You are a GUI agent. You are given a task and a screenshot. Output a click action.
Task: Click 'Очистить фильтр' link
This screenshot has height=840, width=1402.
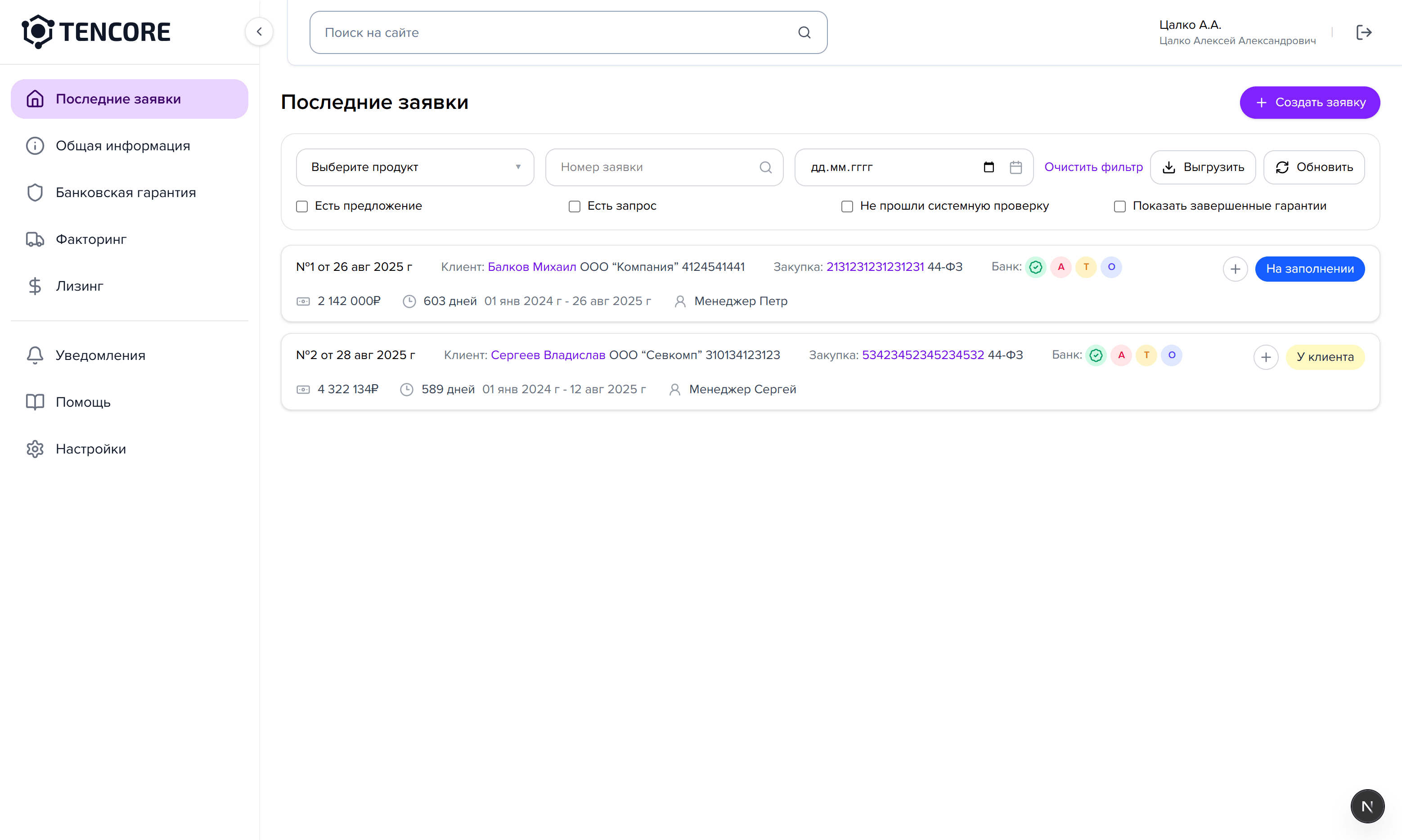[1093, 167]
